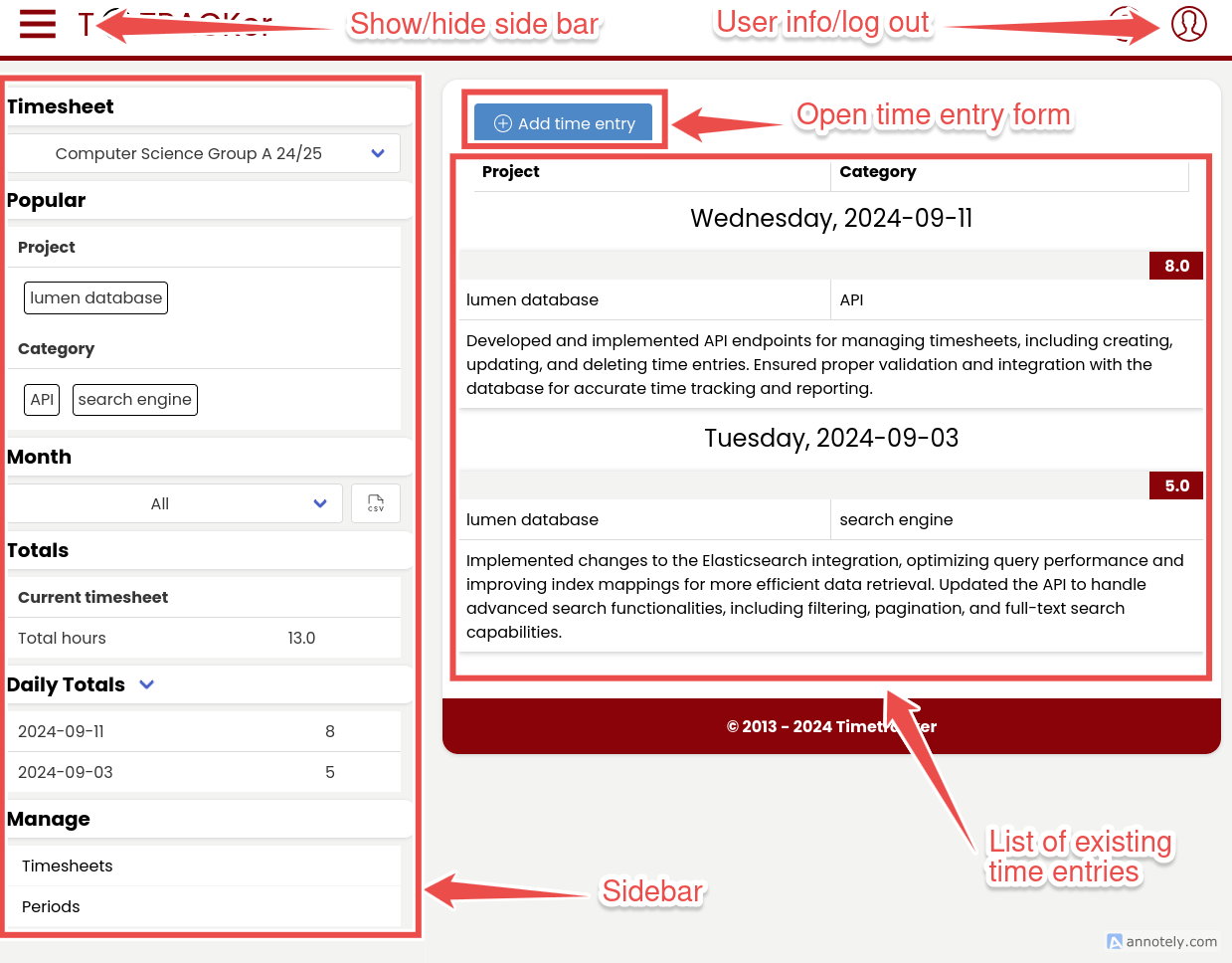The height and width of the screenshot is (963, 1232).
Task: Open the timesheet selection dropdown
Action: point(204,153)
